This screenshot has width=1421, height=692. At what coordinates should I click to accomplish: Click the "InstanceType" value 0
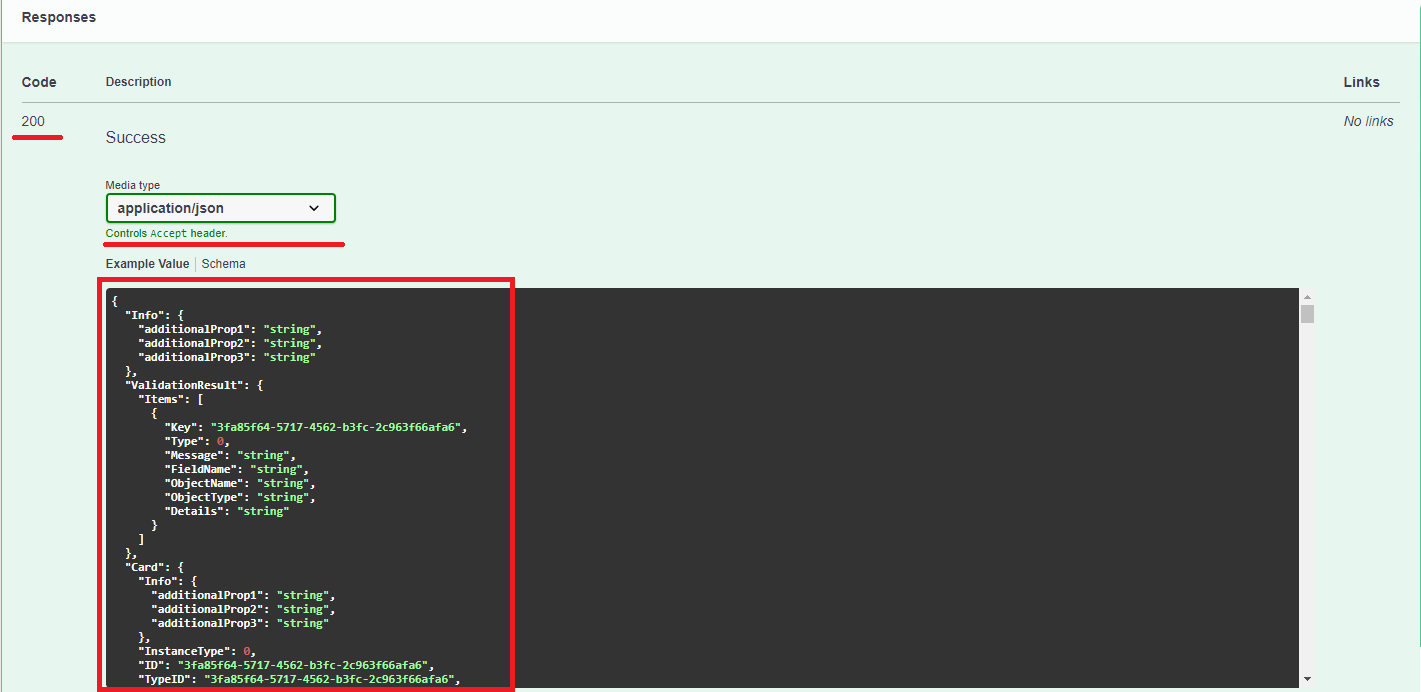click(x=247, y=651)
